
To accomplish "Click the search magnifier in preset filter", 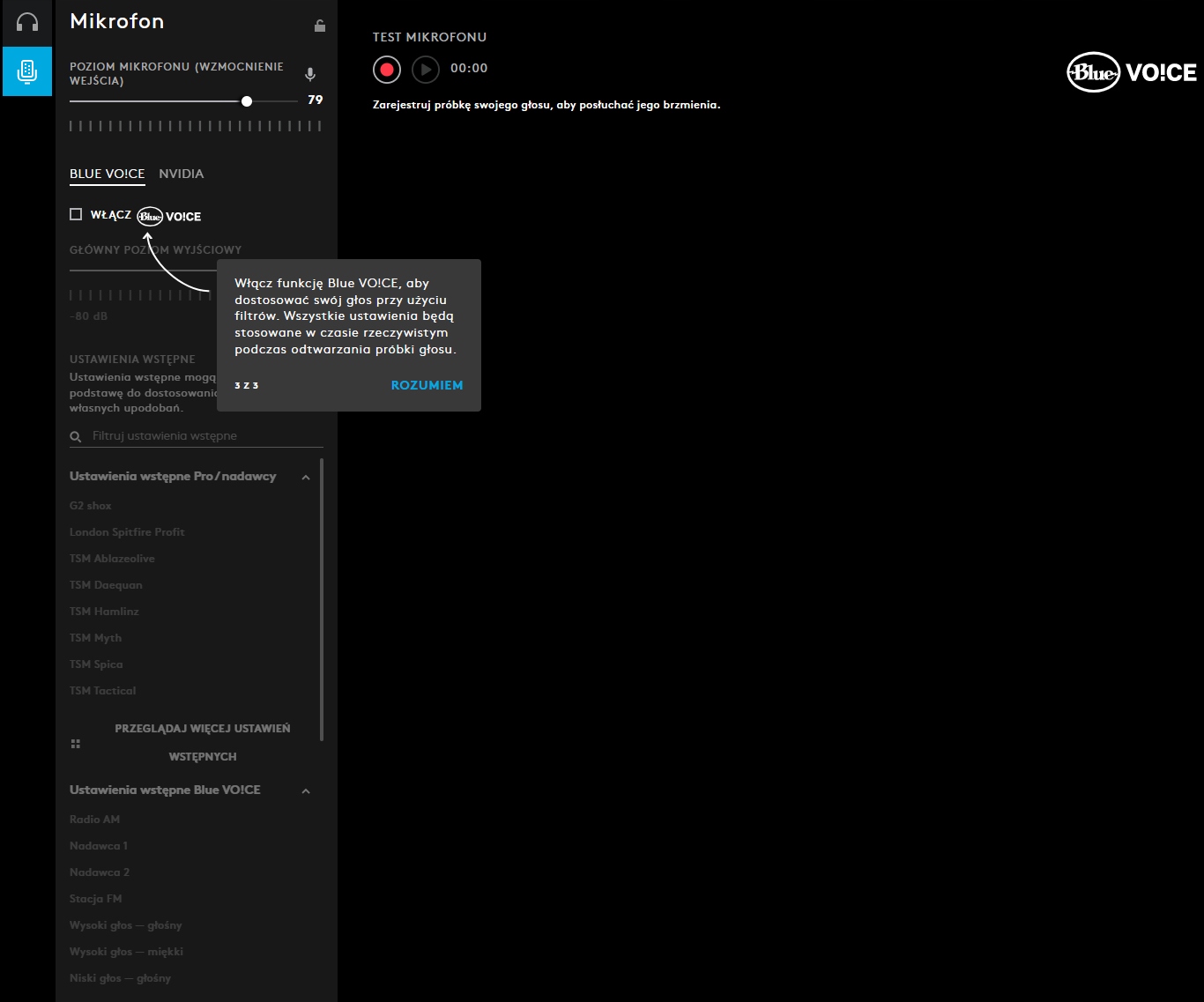I will (x=76, y=436).
